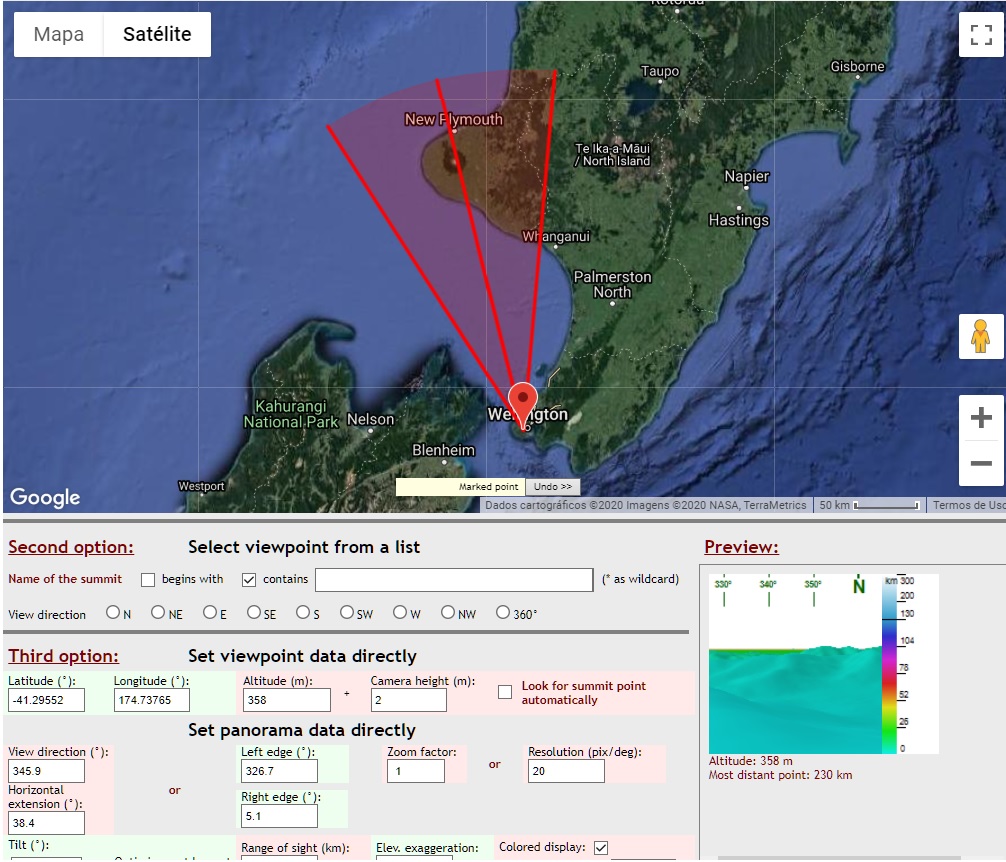Click the Napier map label
This screenshot has height=862, width=1006.
coord(747,176)
